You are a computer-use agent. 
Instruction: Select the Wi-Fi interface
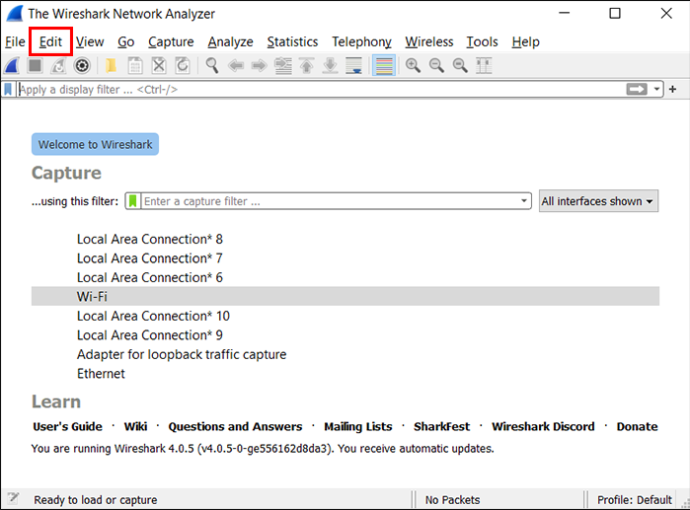[345, 296]
